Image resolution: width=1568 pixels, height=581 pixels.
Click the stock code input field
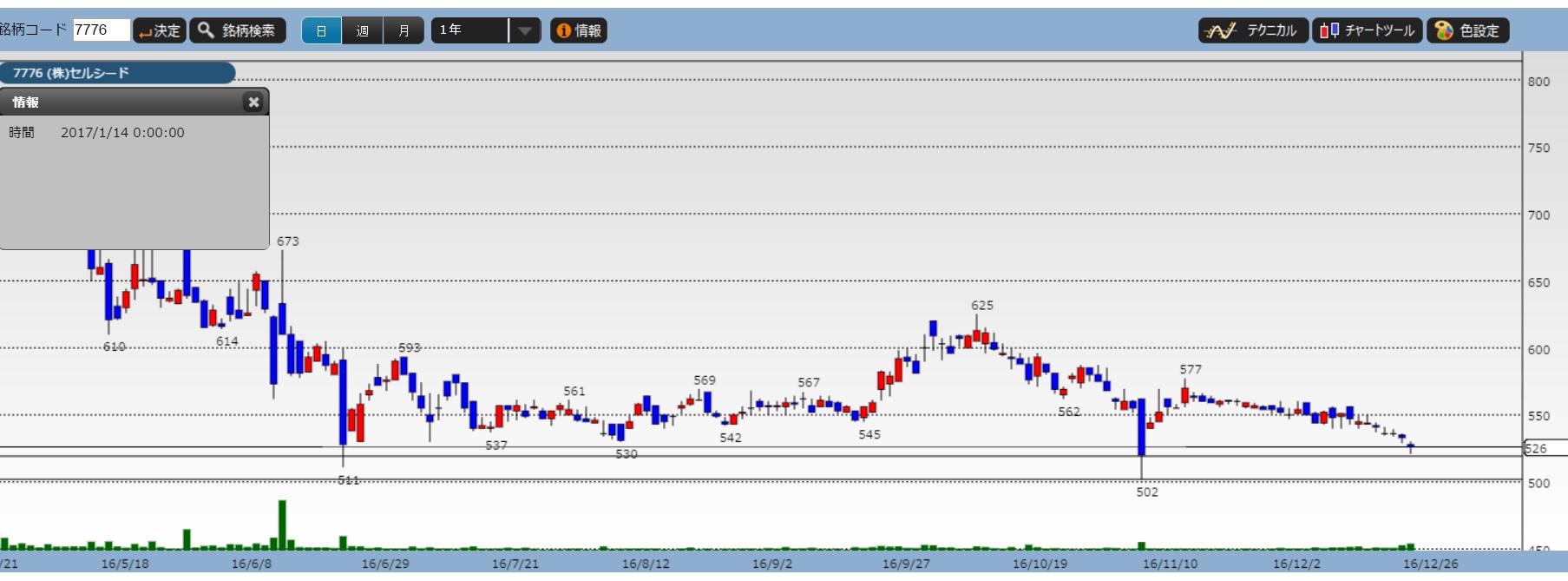(102, 30)
